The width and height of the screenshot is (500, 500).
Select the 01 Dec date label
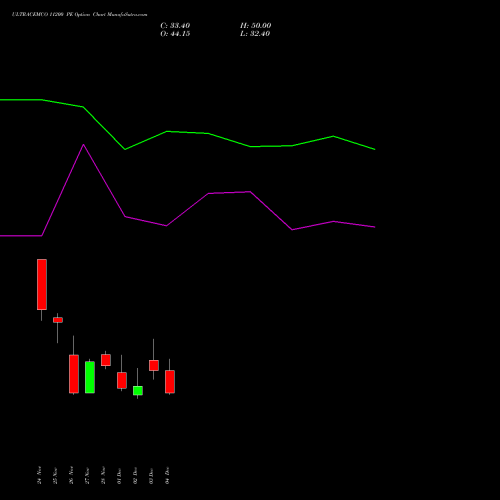tap(119, 475)
